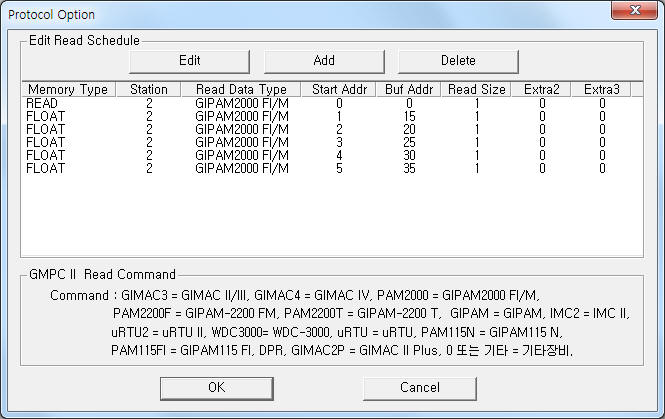Select the FLOAT row with Buf Addr 35
This screenshot has width=665, height=419.
pos(327,169)
